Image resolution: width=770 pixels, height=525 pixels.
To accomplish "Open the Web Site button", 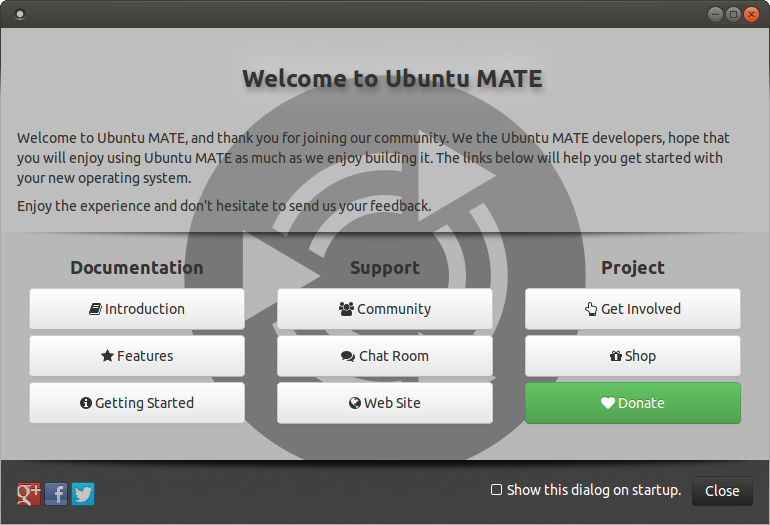I will coord(385,403).
